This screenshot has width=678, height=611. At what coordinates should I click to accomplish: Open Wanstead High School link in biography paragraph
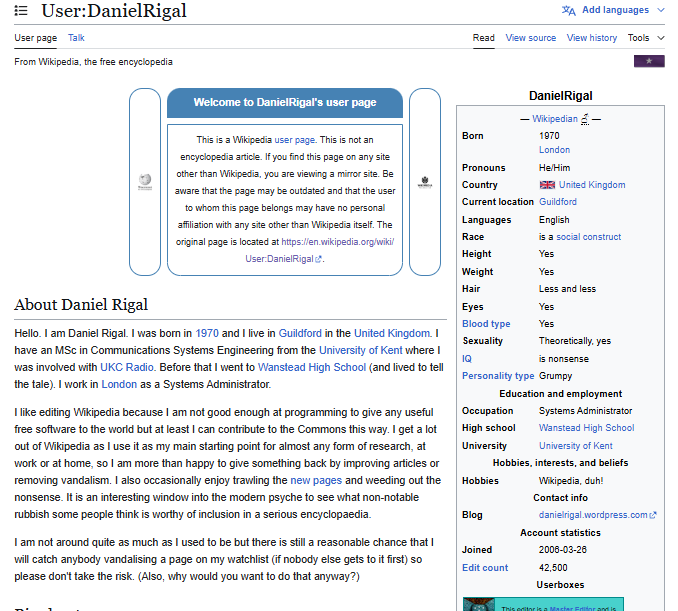pyautogui.click(x=312, y=368)
